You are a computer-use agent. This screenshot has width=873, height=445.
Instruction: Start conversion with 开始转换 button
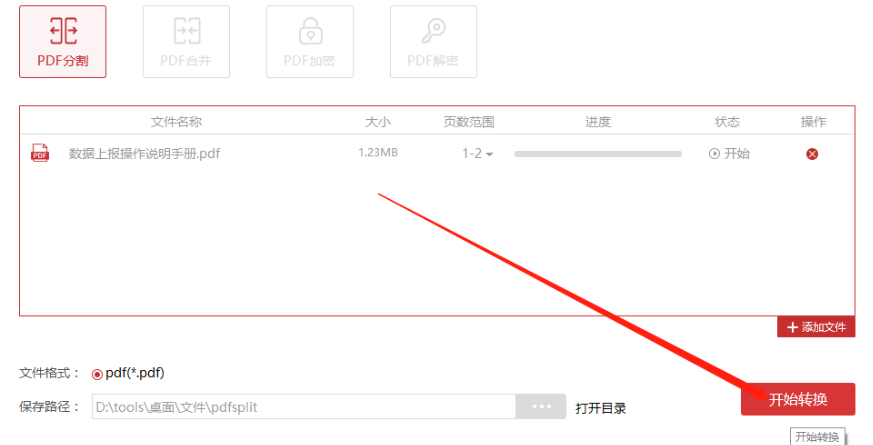coord(798,399)
